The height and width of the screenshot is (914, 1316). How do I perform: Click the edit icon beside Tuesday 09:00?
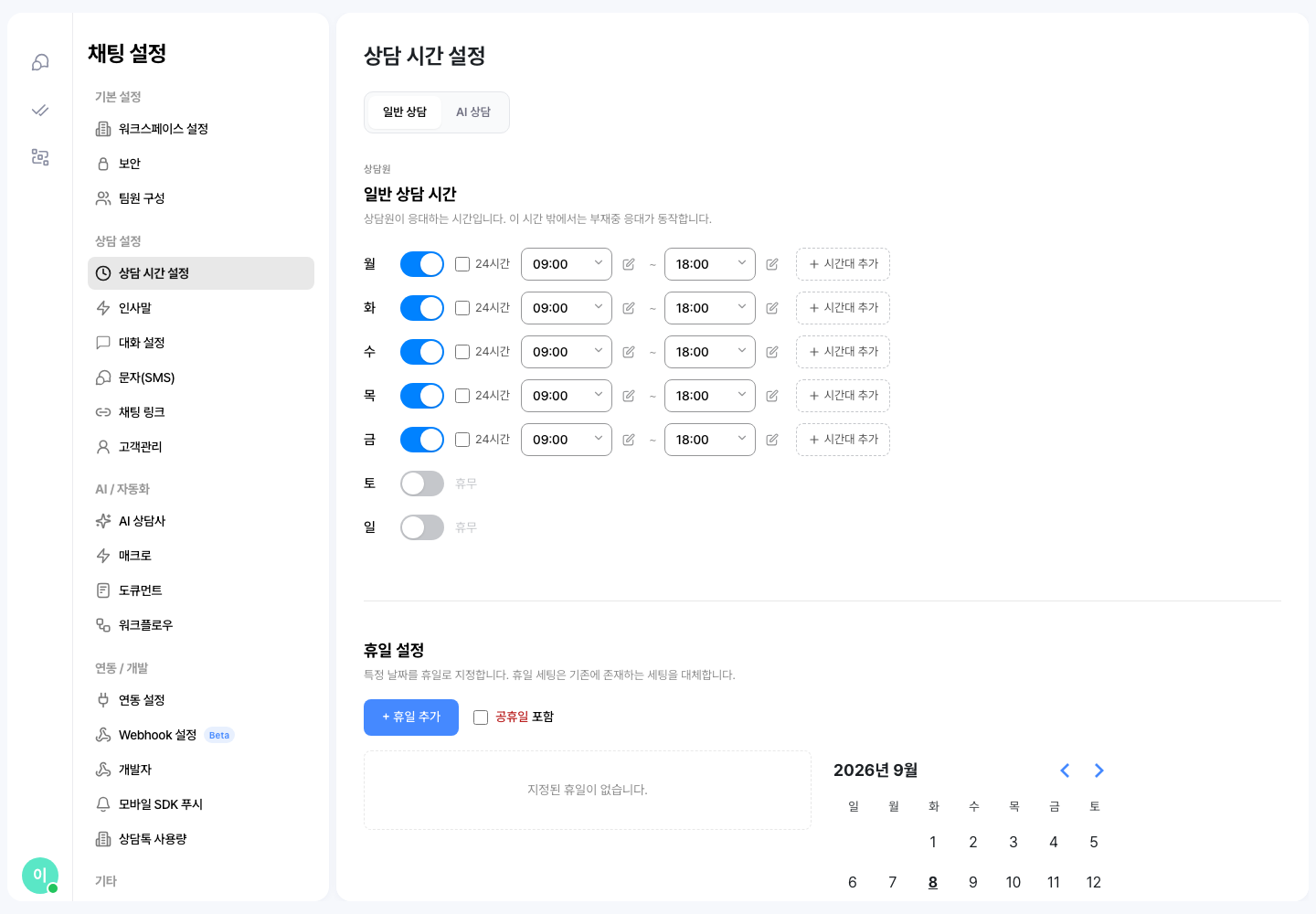[x=629, y=308]
